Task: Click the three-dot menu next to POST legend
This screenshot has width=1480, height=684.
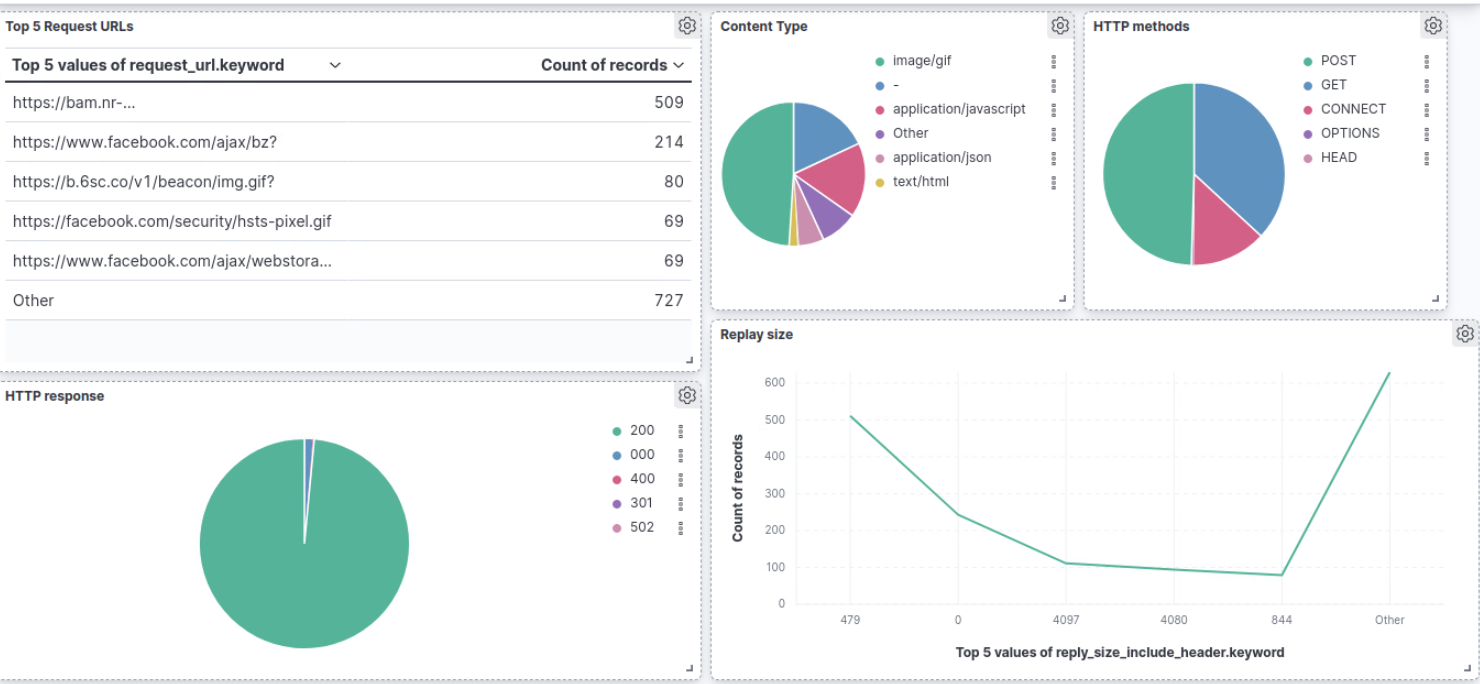Action: coord(1427,60)
